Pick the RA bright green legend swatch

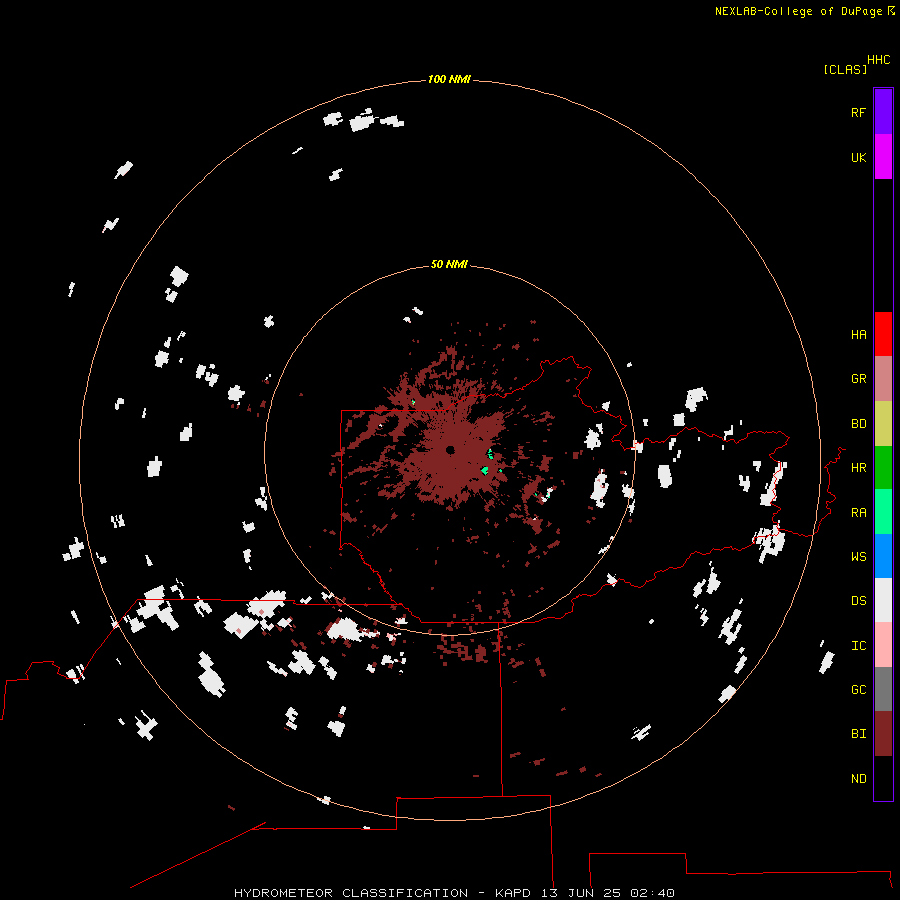point(883,512)
